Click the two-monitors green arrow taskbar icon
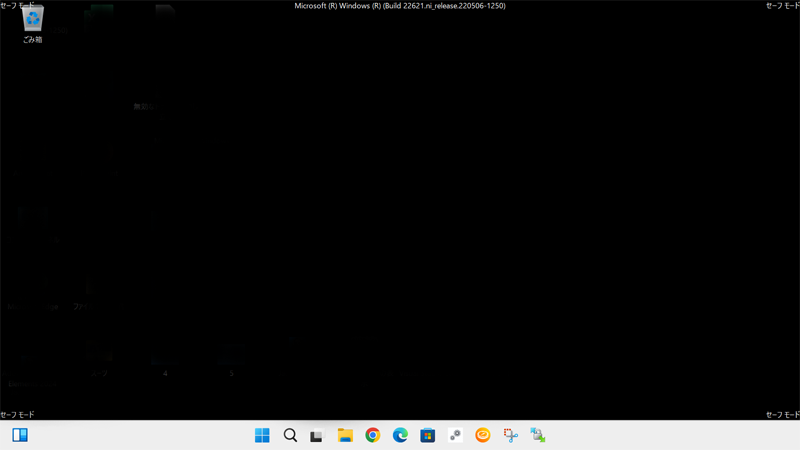 (x=538, y=435)
